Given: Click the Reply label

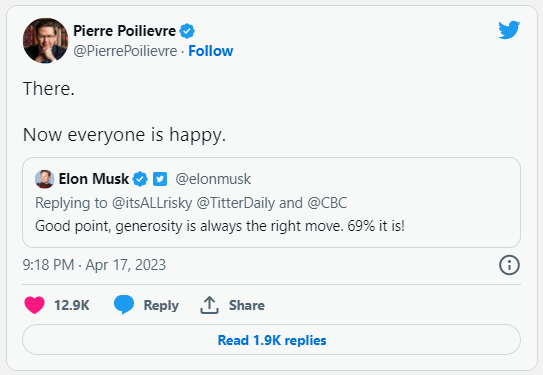Looking at the screenshot, I should pos(161,305).
